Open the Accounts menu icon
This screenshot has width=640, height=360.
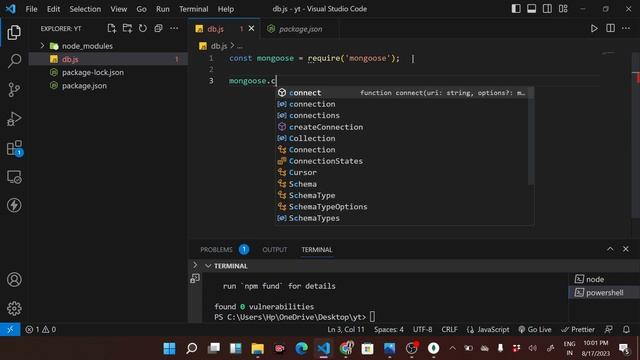point(14,280)
